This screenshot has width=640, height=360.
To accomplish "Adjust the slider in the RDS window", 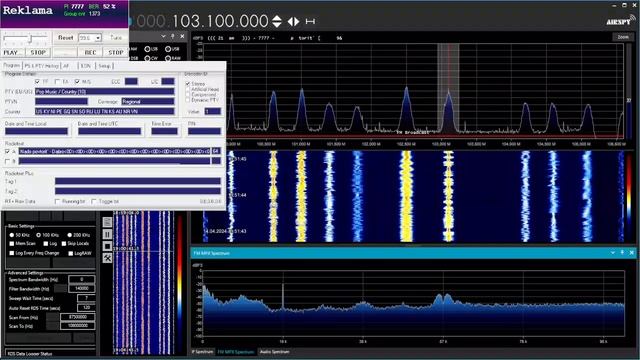I will (30, 38).
